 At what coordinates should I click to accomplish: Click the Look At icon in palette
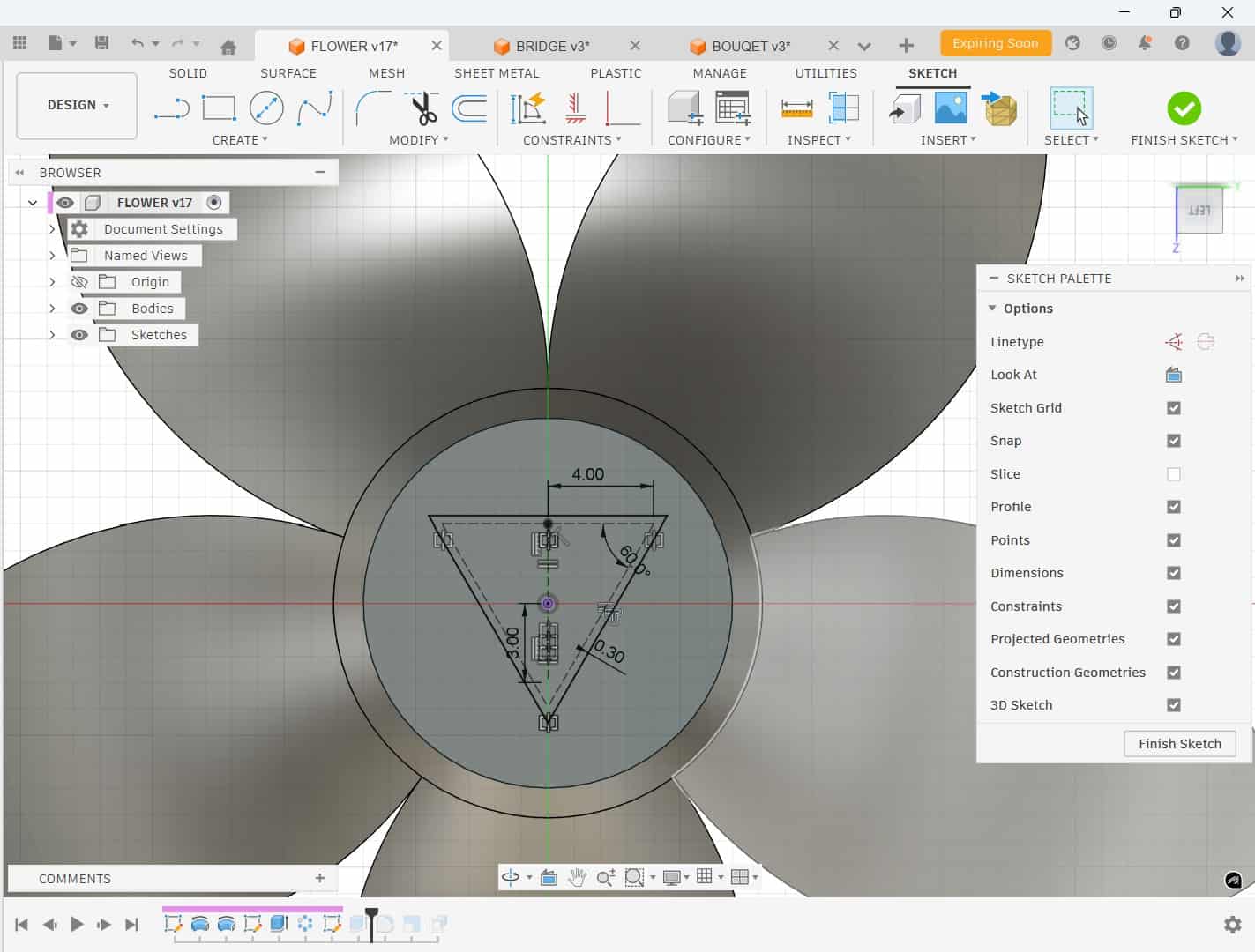click(x=1173, y=375)
